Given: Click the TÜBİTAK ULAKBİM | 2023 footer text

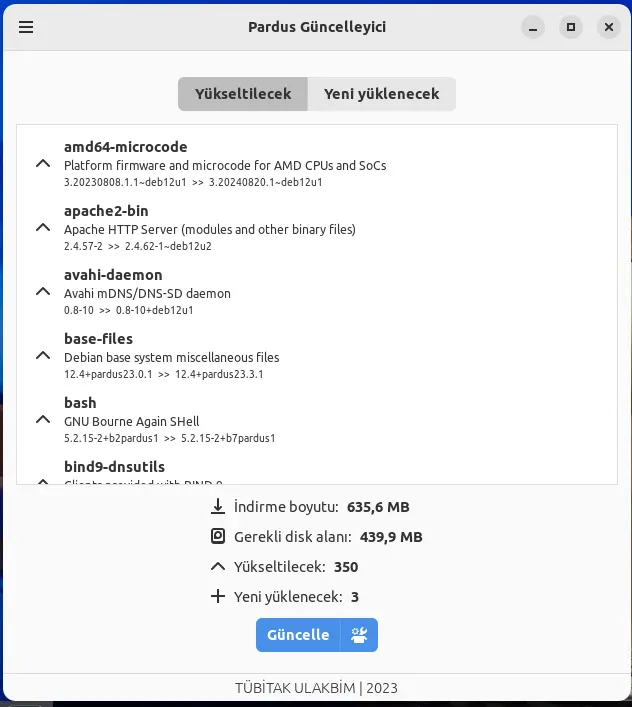Looking at the screenshot, I should 316,688.
